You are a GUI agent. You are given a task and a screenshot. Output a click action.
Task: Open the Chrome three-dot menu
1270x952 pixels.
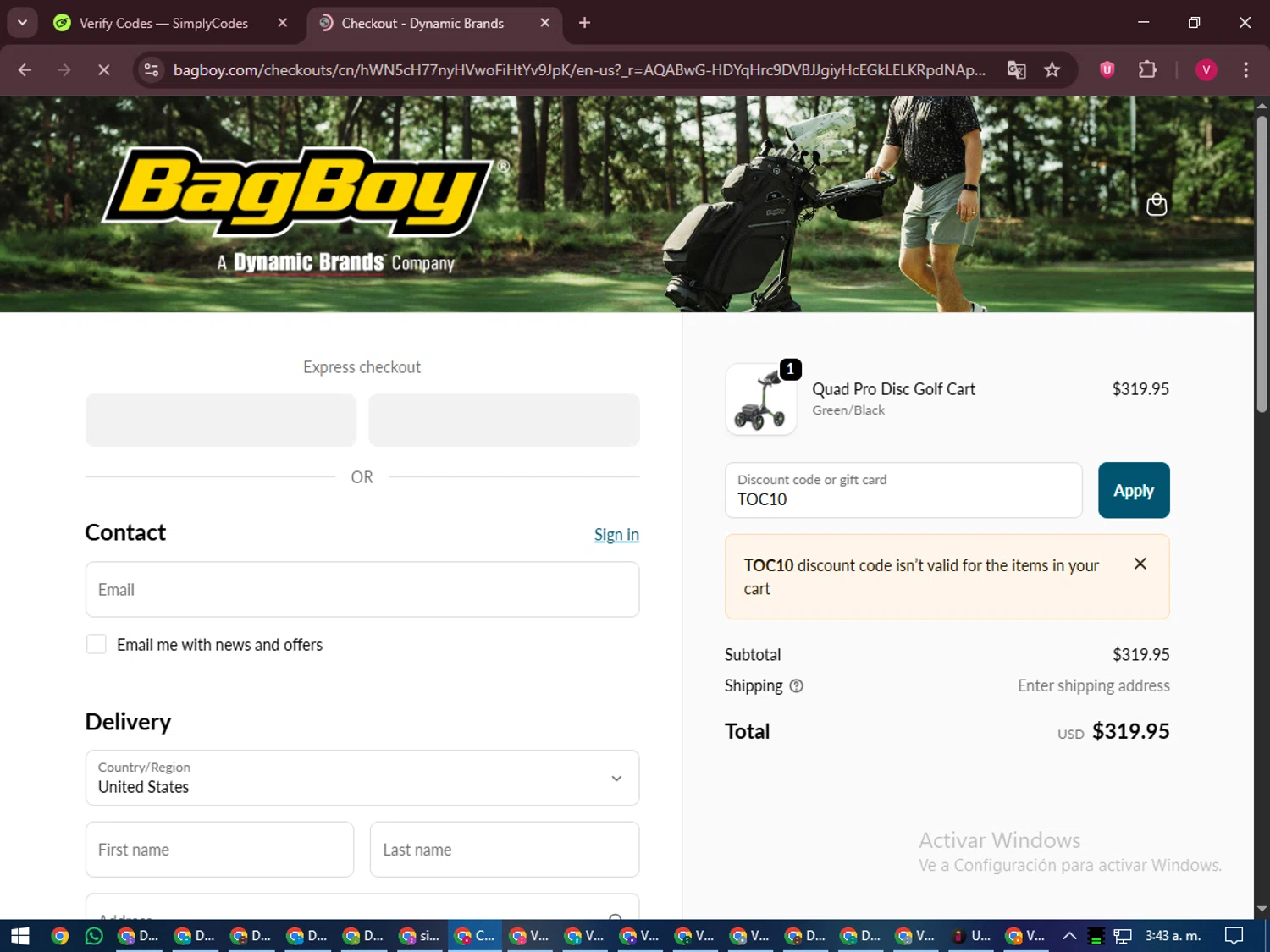point(1245,69)
